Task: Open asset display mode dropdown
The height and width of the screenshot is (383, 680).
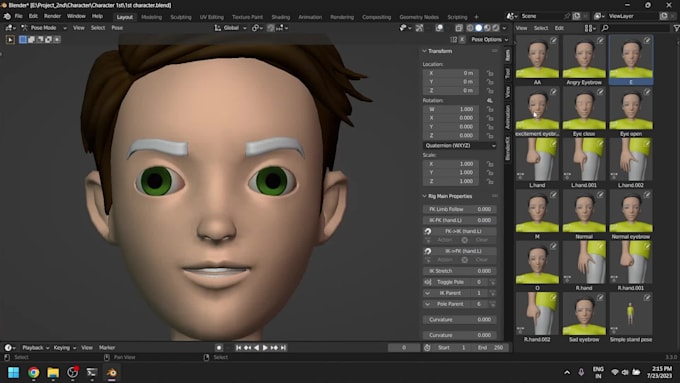Action: tap(589, 28)
